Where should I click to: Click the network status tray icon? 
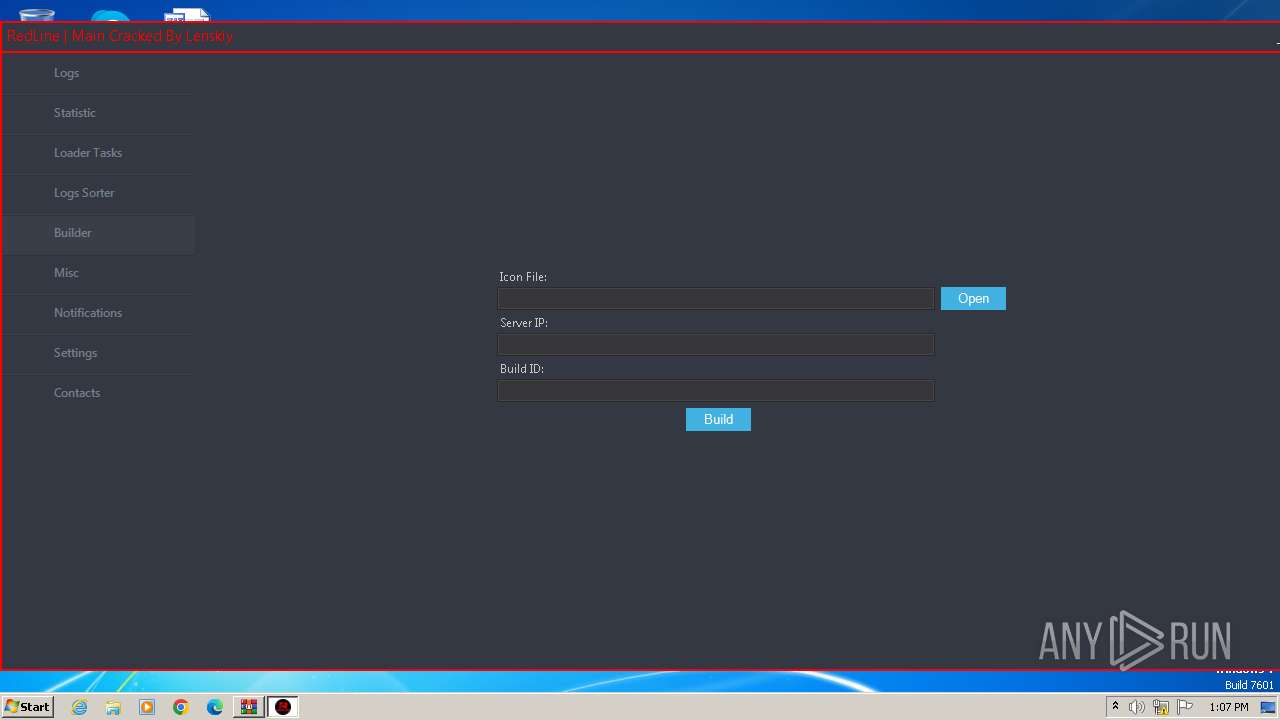[1161, 707]
